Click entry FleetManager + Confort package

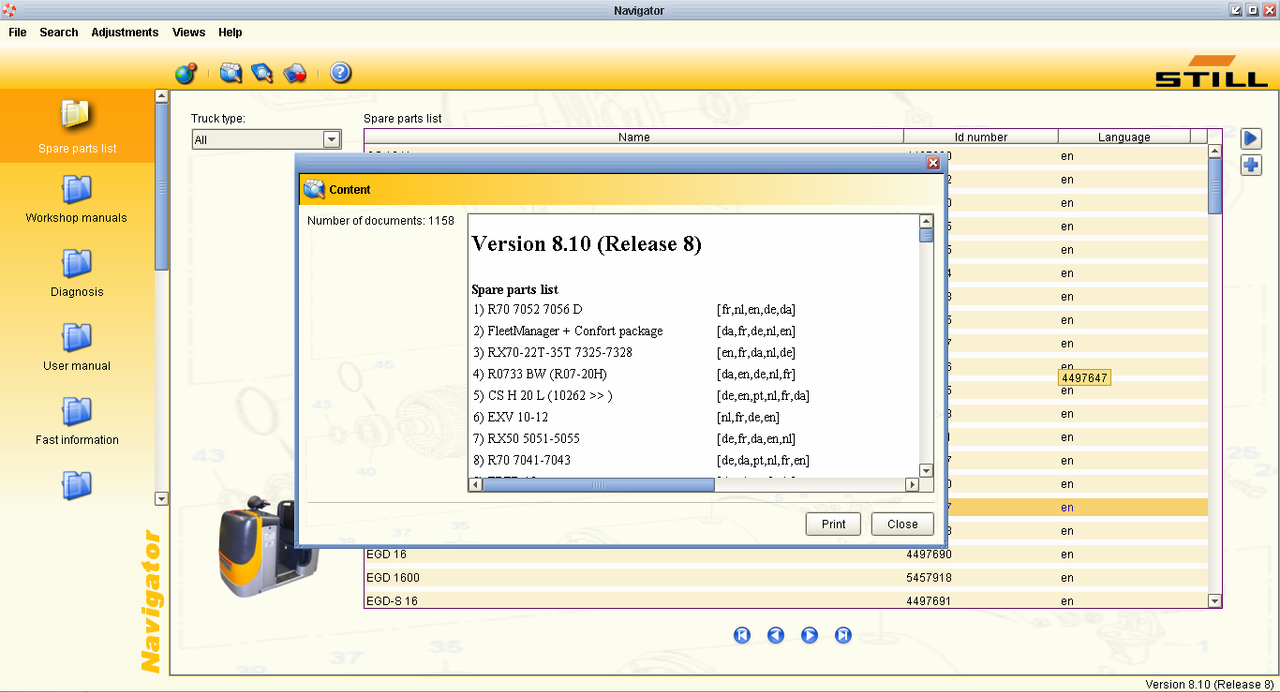(x=568, y=331)
